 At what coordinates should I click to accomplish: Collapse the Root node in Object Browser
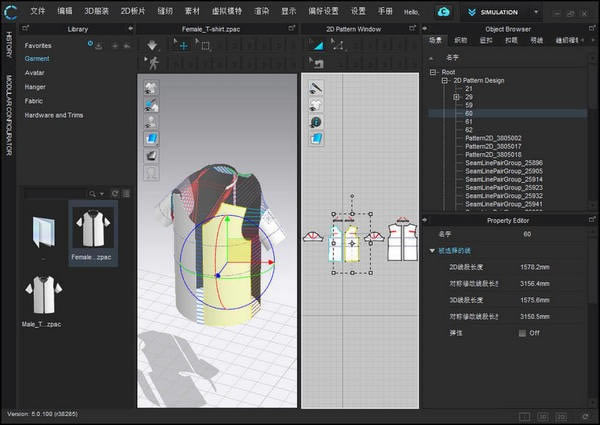[432, 72]
